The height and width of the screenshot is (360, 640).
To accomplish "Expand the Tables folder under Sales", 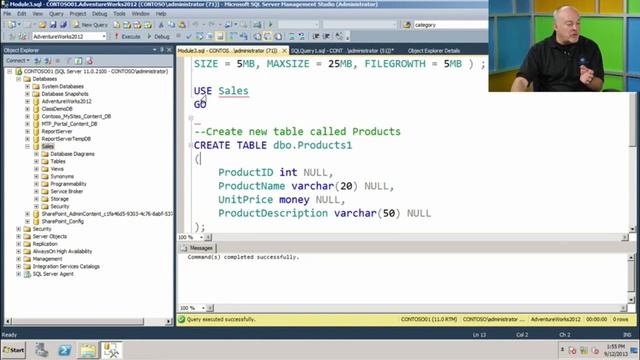I will tap(36, 161).
